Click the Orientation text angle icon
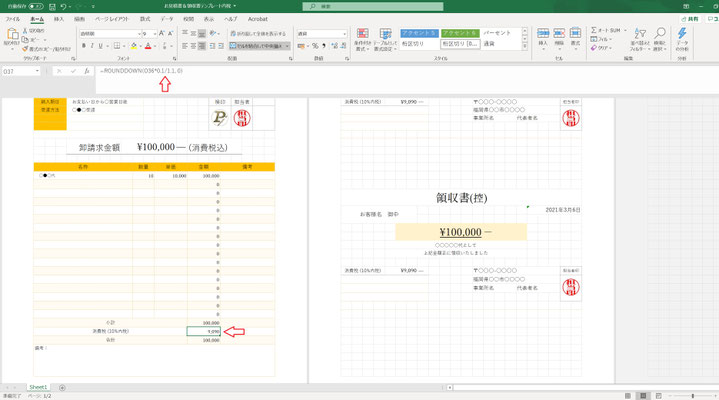 (213, 33)
